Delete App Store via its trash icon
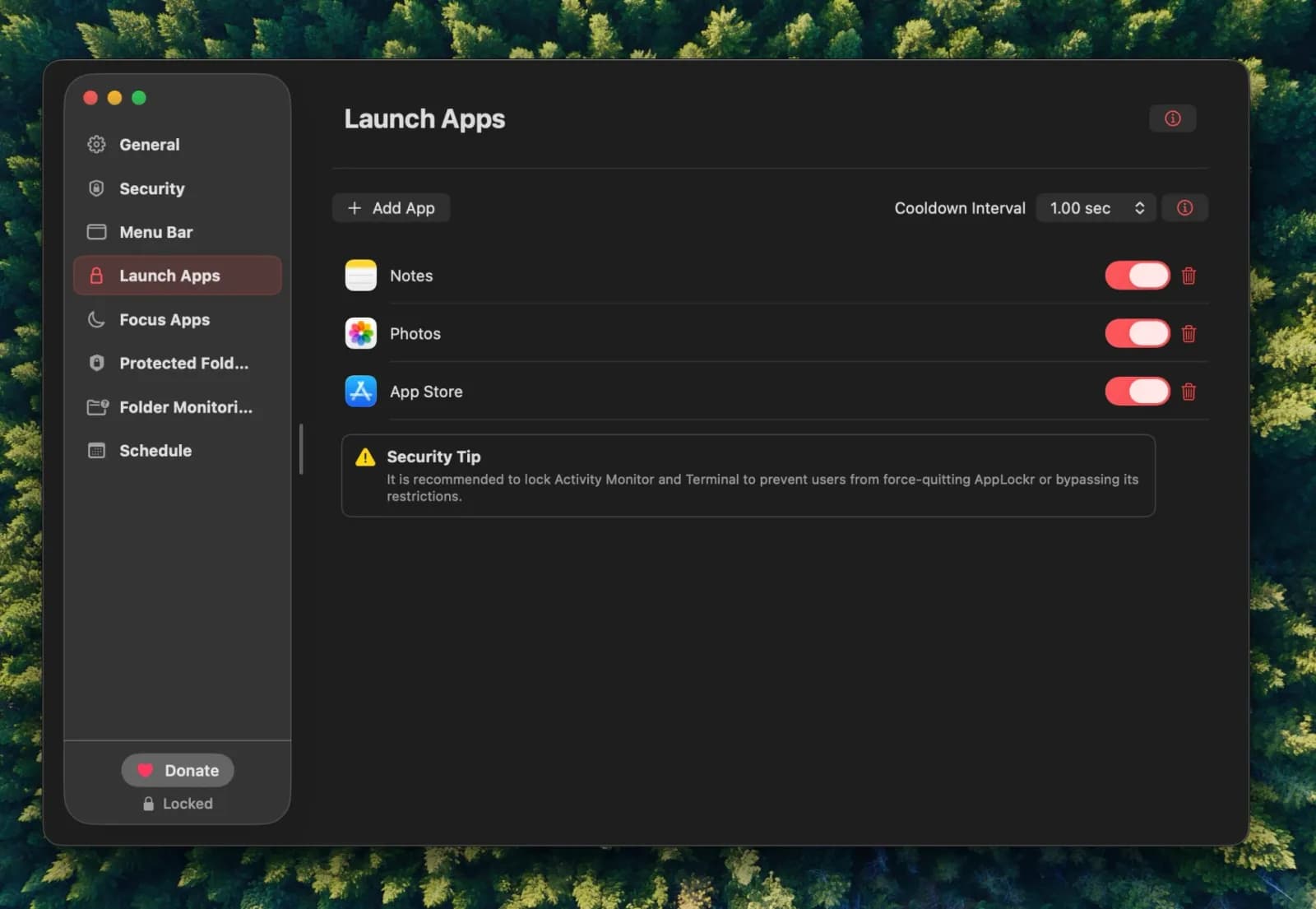Image resolution: width=1316 pixels, height=909 pixels. (1189, 392)
